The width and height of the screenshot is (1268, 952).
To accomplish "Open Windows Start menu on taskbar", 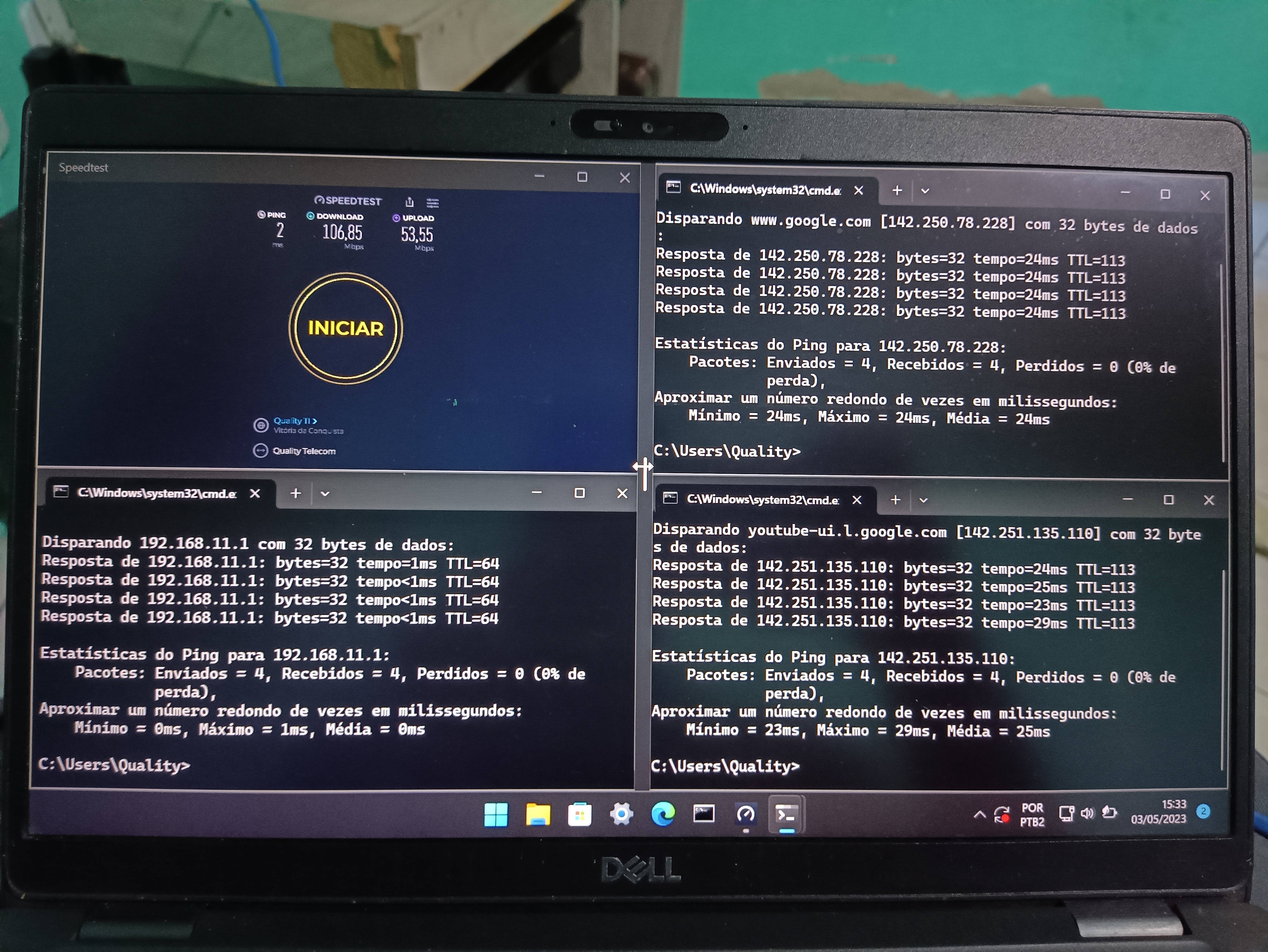I will coord(496,814).
